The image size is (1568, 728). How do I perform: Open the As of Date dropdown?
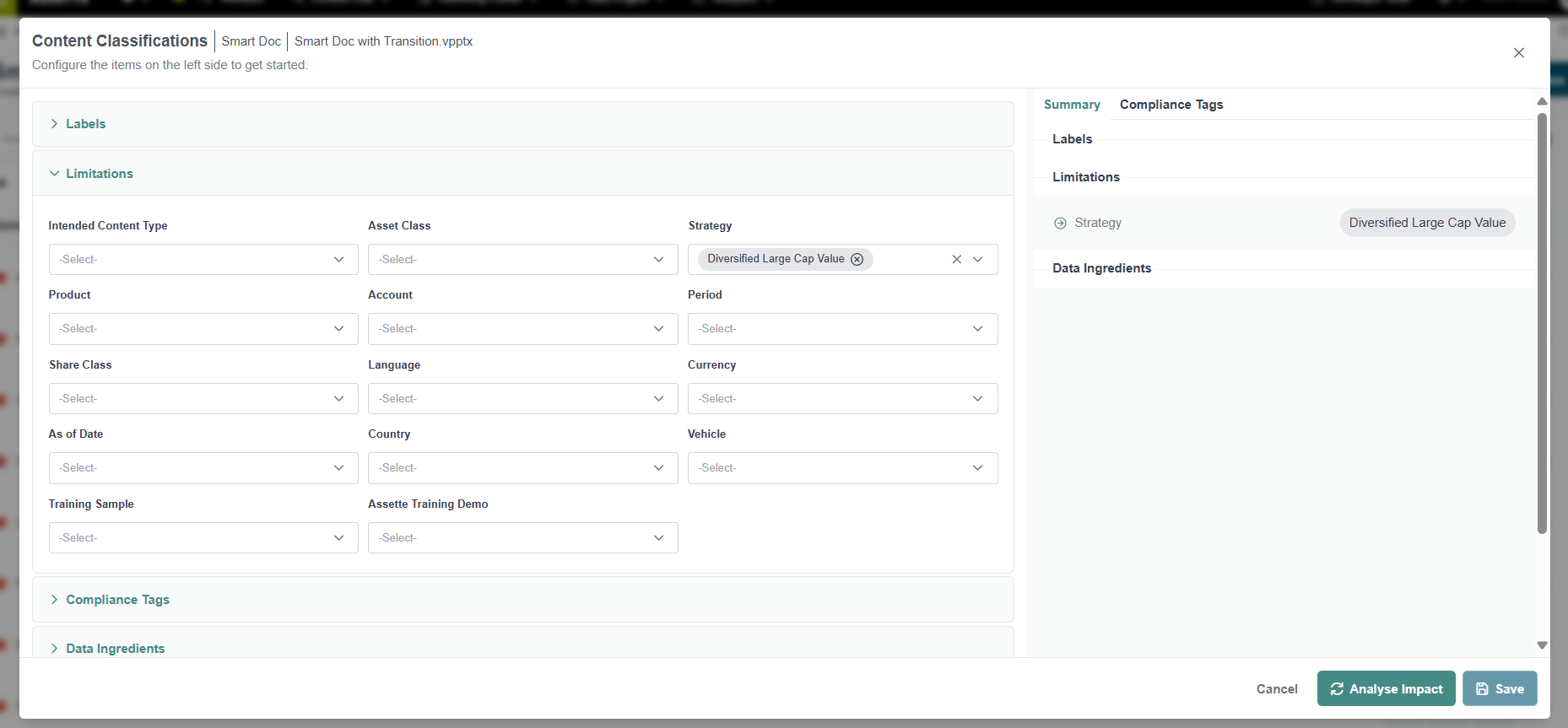tap(203, 468)
